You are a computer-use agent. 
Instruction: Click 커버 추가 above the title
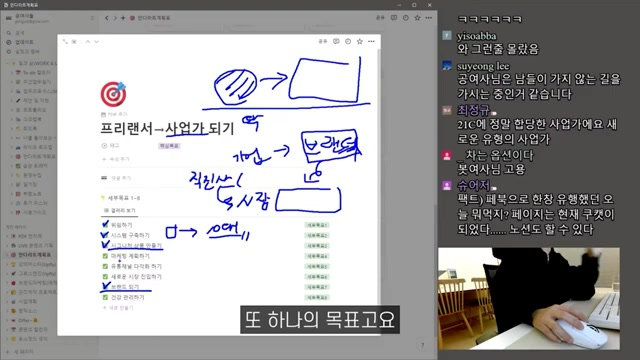114,114
